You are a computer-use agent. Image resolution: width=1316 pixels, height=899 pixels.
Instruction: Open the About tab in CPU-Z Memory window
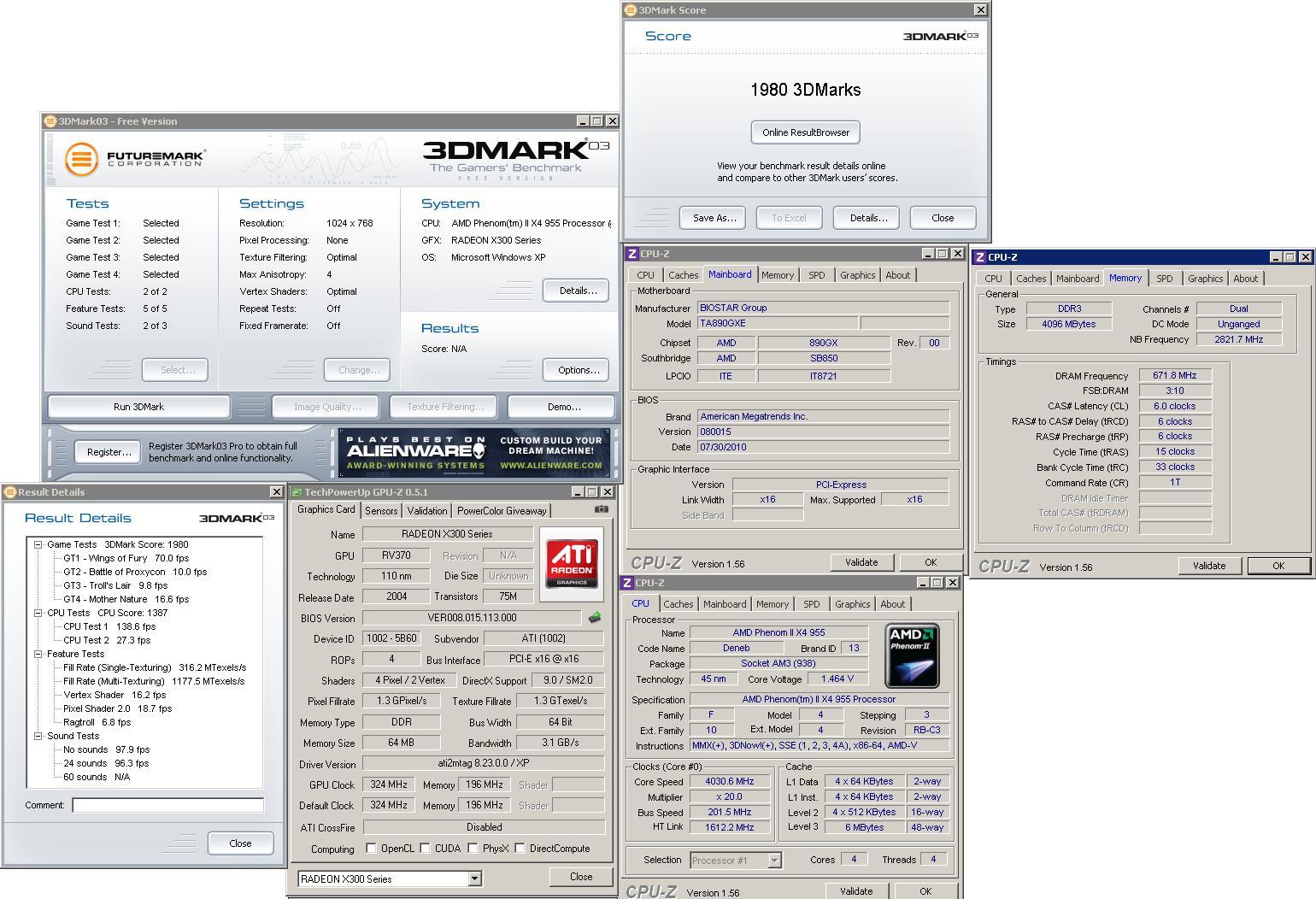[1245, 279]
